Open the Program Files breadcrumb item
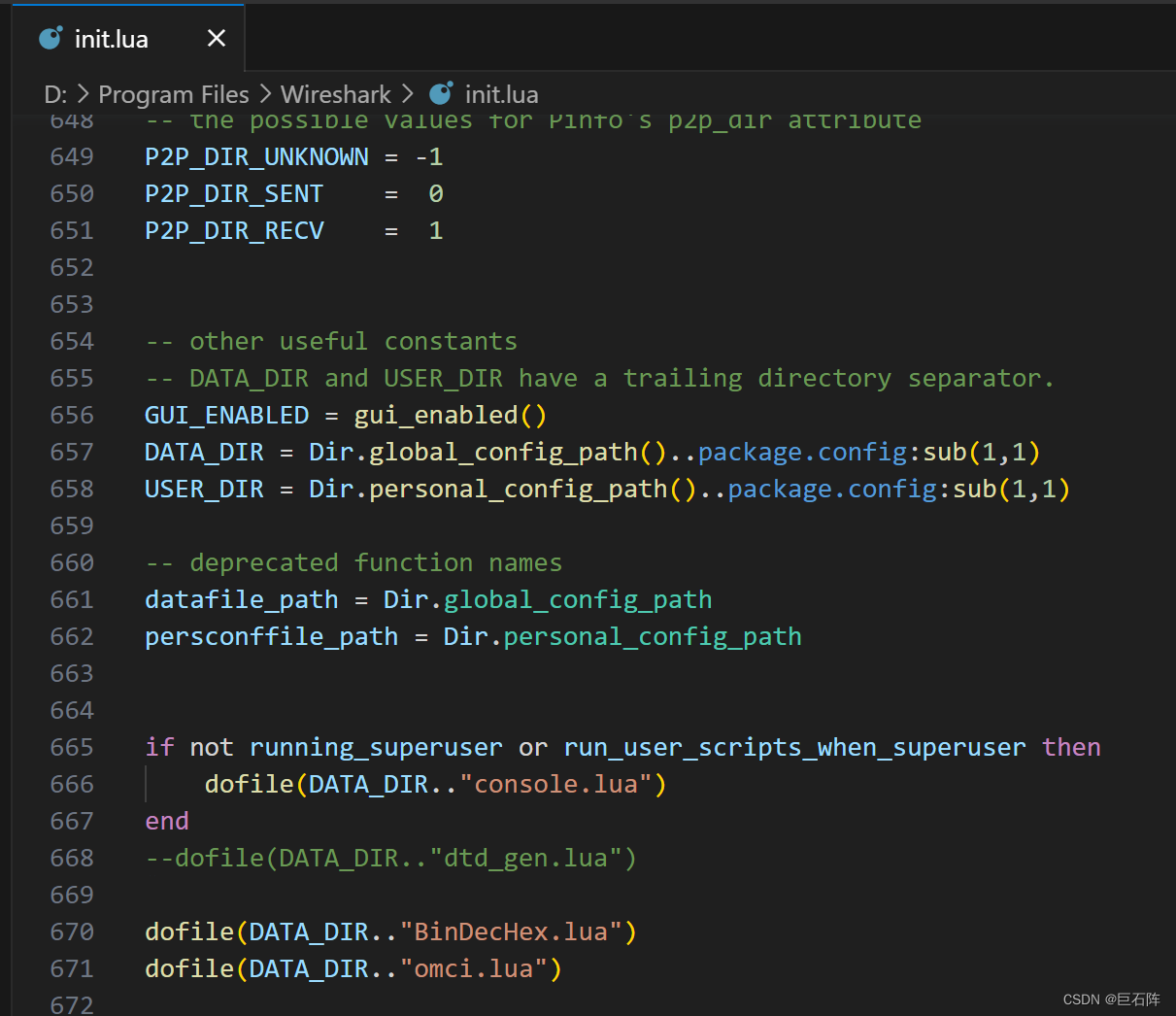1176x1016 pixels. tap(173, 93)
